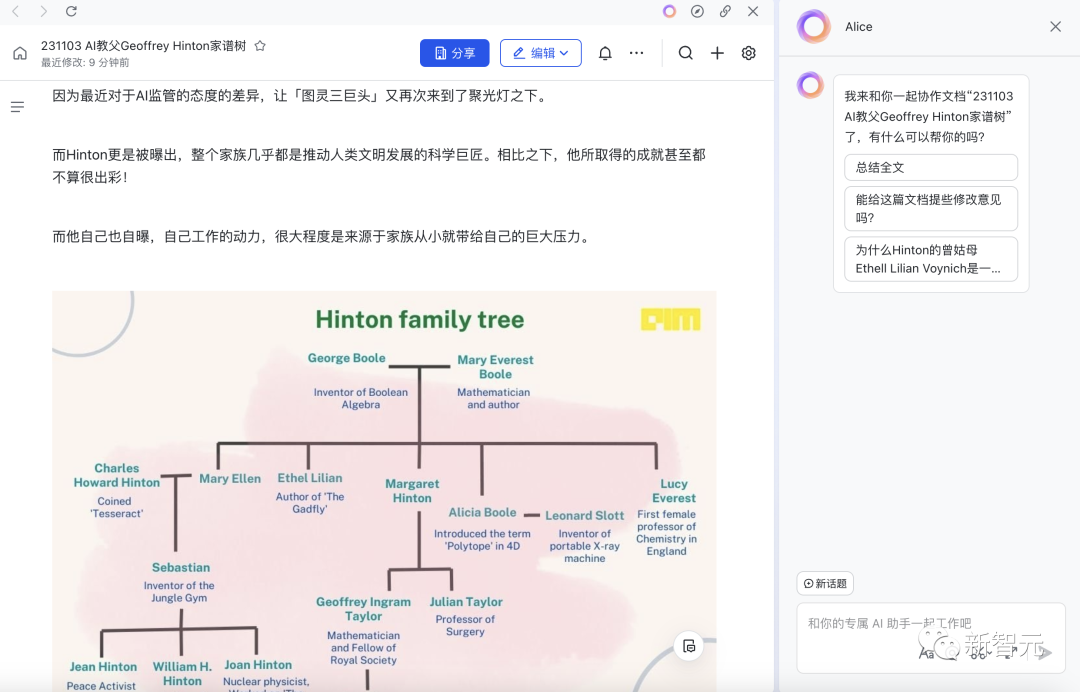This screenshot has height=692, width=1080.
Task: Open the notifications bell icon
Action: pyautogui.click(x=605, y=53)
